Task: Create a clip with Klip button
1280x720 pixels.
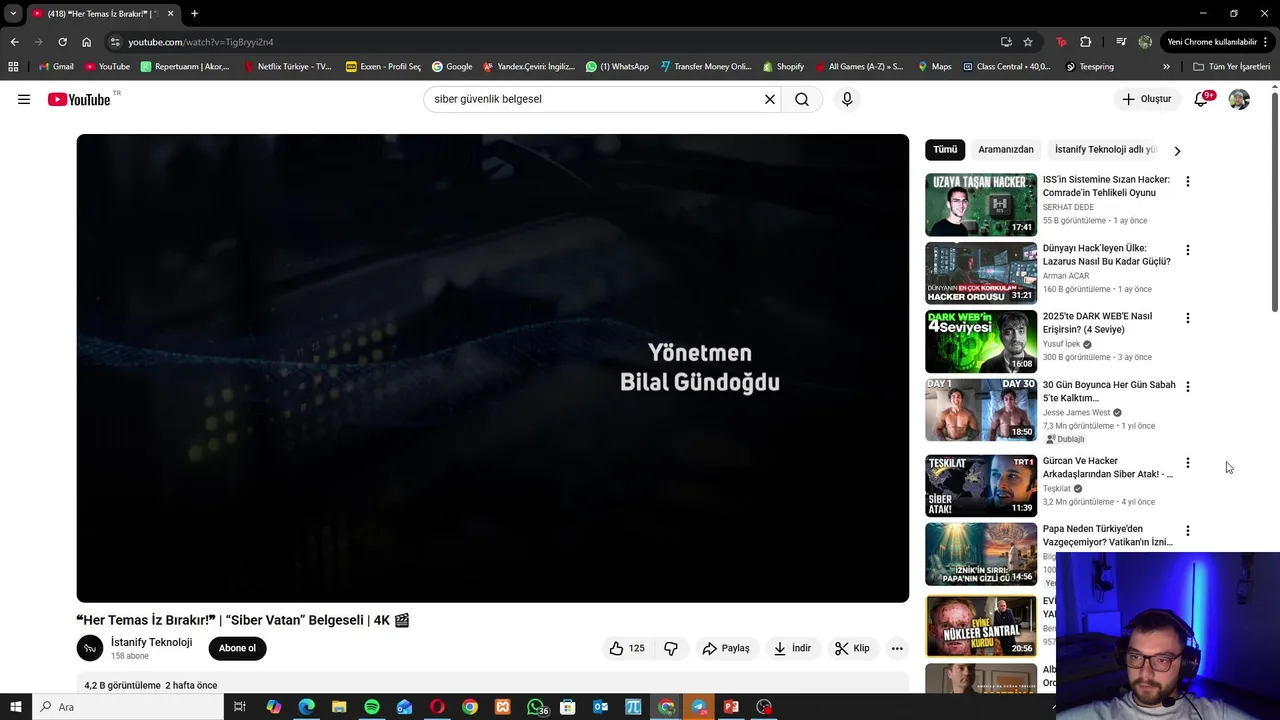Action: tap(852, 648)
